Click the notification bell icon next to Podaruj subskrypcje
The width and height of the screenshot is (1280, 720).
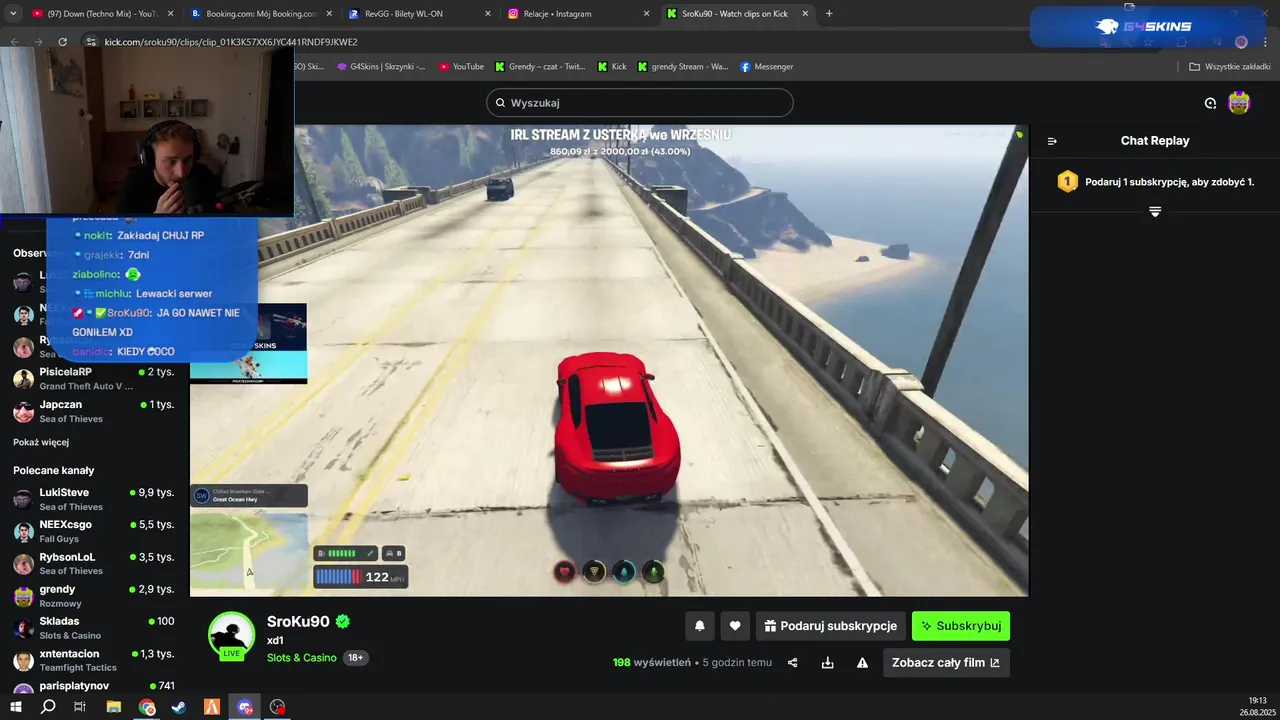(x=700, y=626)
